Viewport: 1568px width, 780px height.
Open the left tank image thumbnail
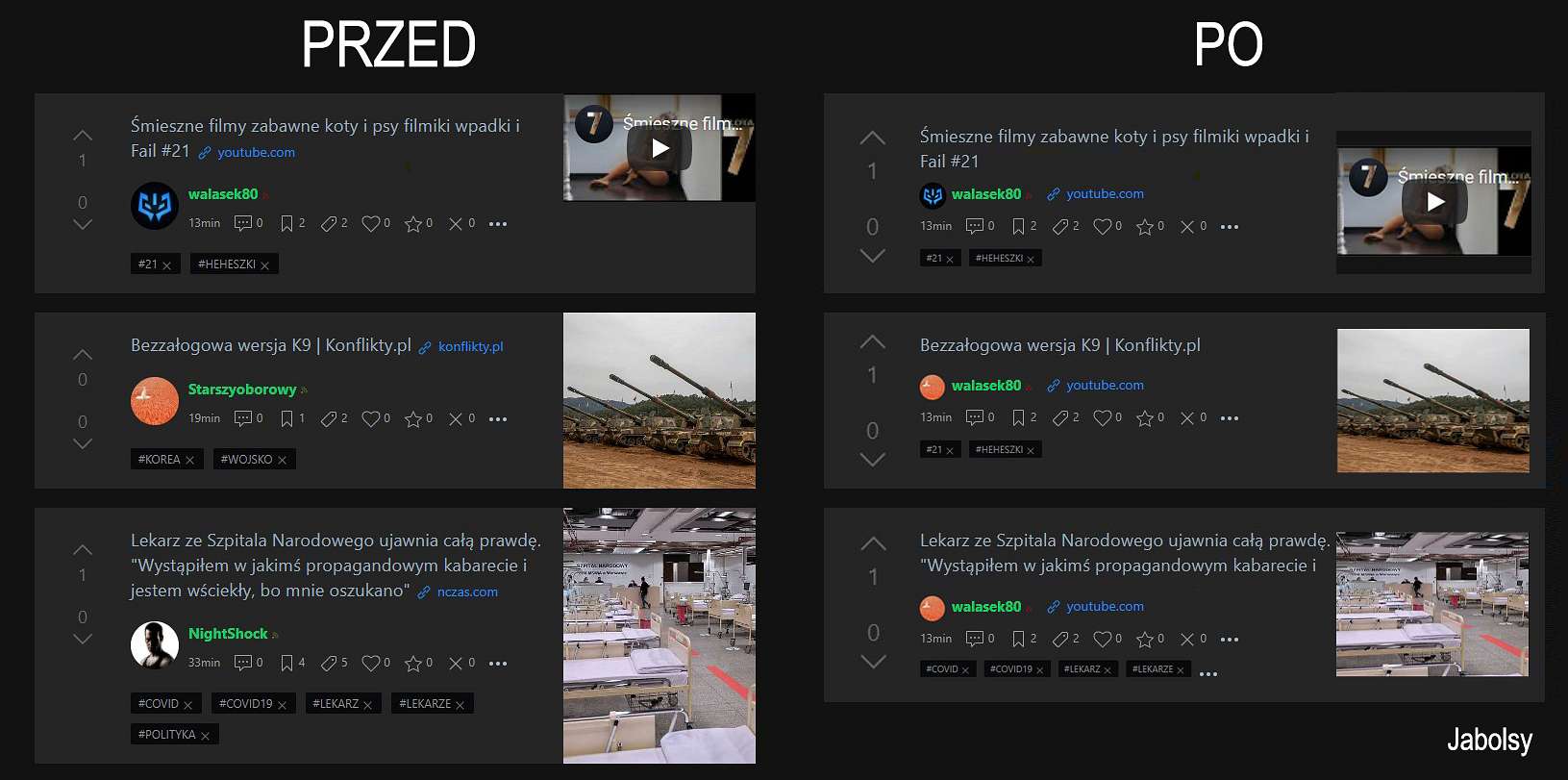point(660,400)
